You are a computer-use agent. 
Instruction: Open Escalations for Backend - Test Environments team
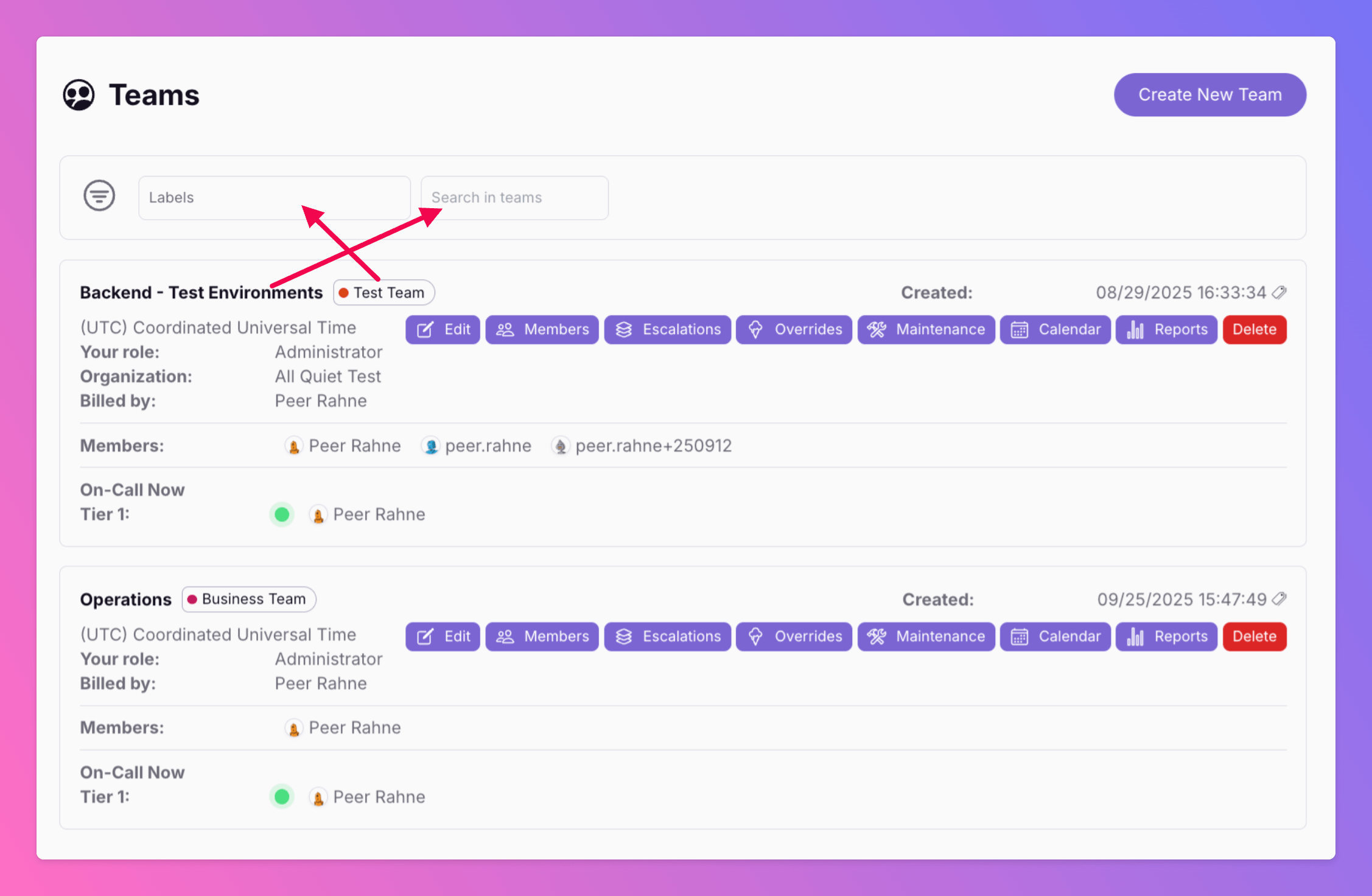[667, 330]
